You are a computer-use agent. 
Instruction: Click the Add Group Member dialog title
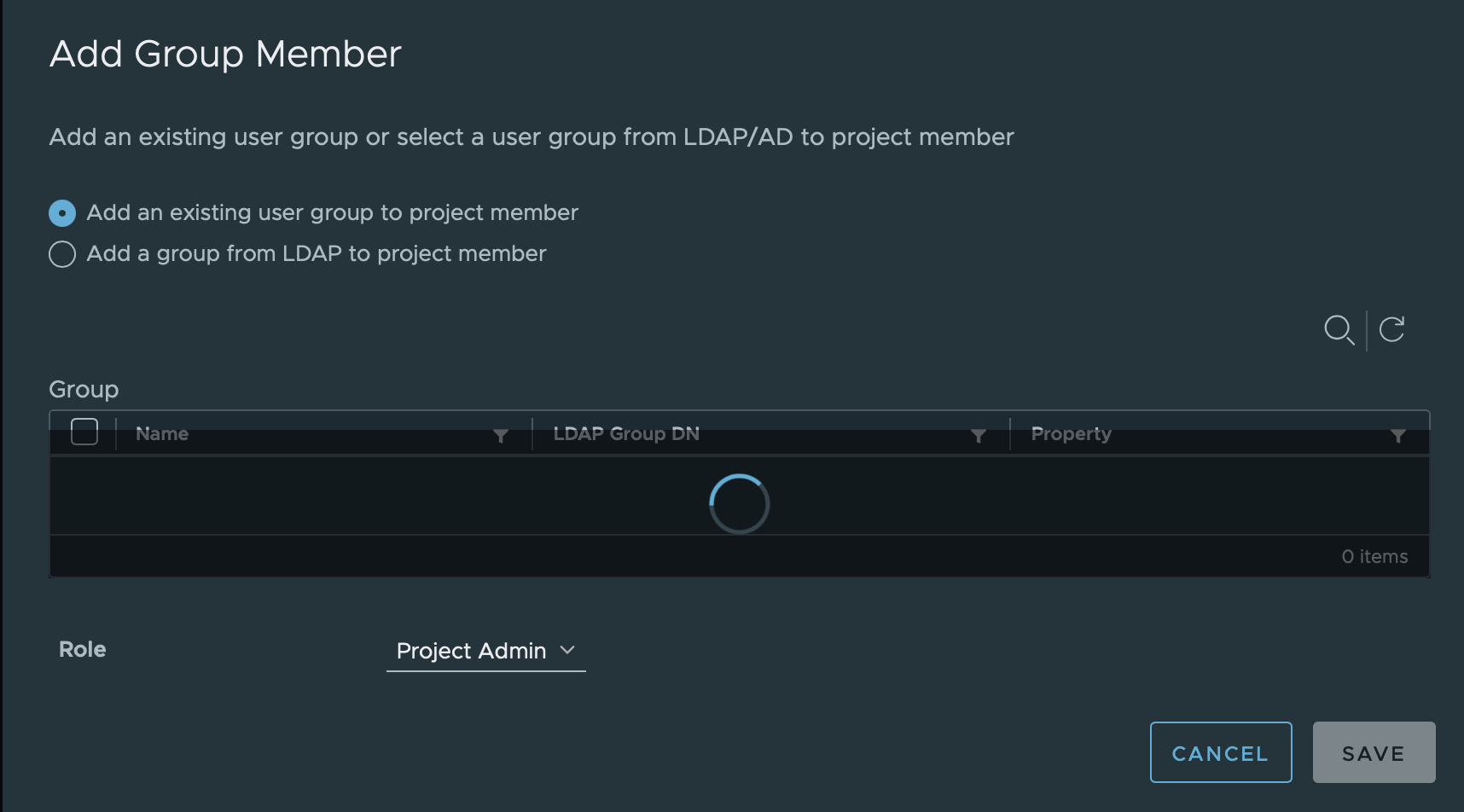tap(225, 54)
